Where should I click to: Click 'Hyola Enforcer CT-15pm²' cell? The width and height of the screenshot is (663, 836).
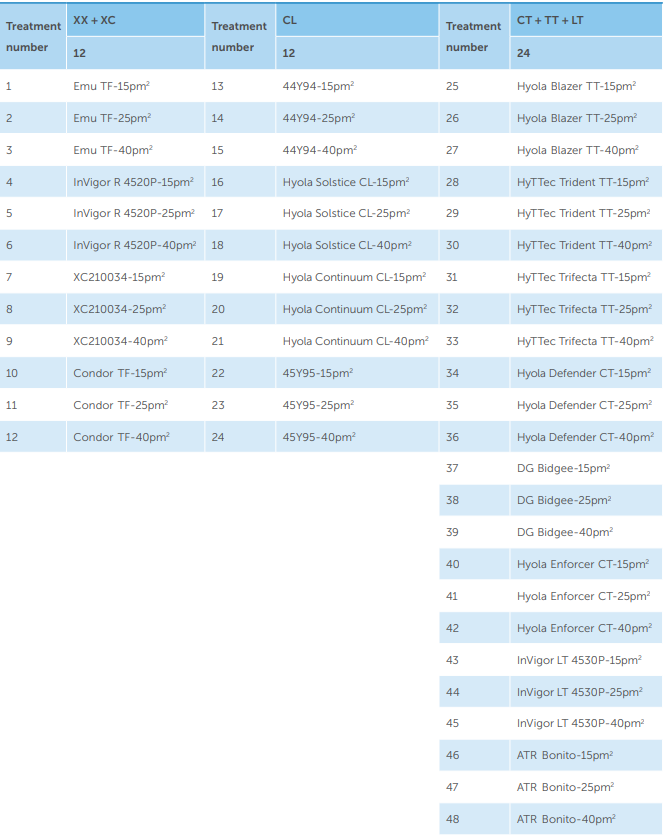point(586,564)
